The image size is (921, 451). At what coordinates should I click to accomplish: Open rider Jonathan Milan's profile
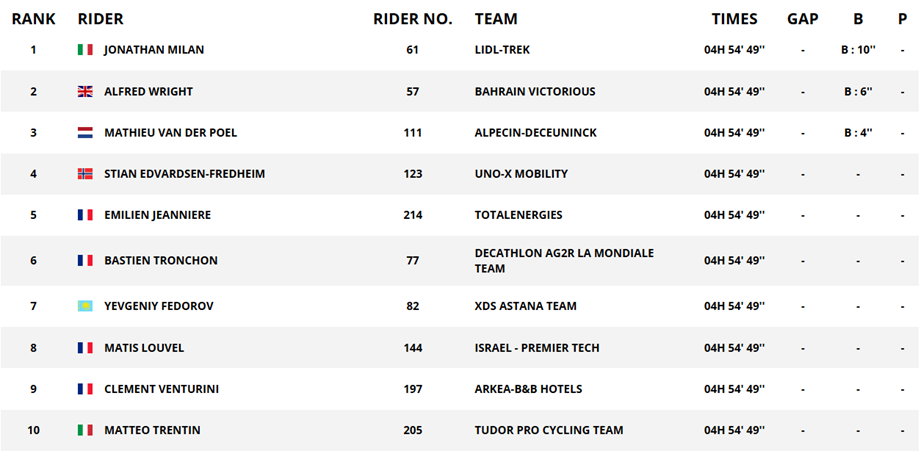tap(154, 50)
